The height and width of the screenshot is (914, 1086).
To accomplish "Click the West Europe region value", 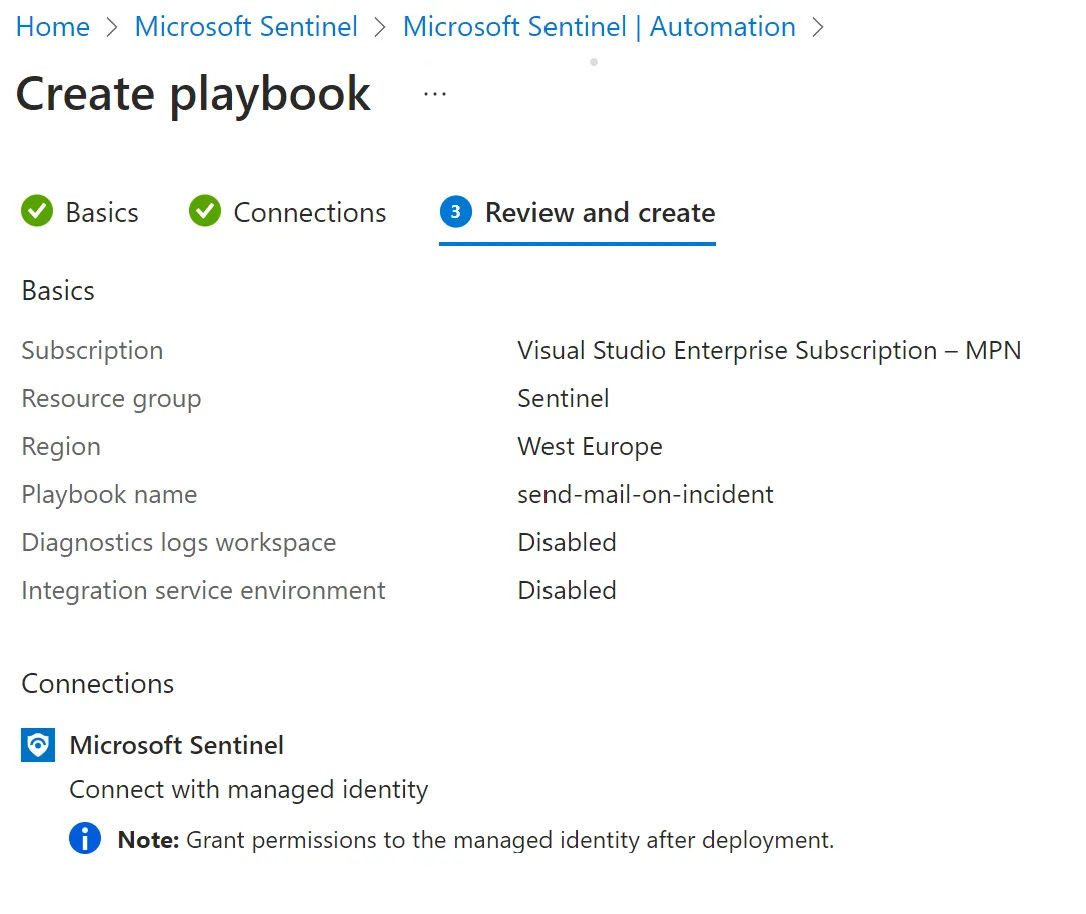I will 589,446.
